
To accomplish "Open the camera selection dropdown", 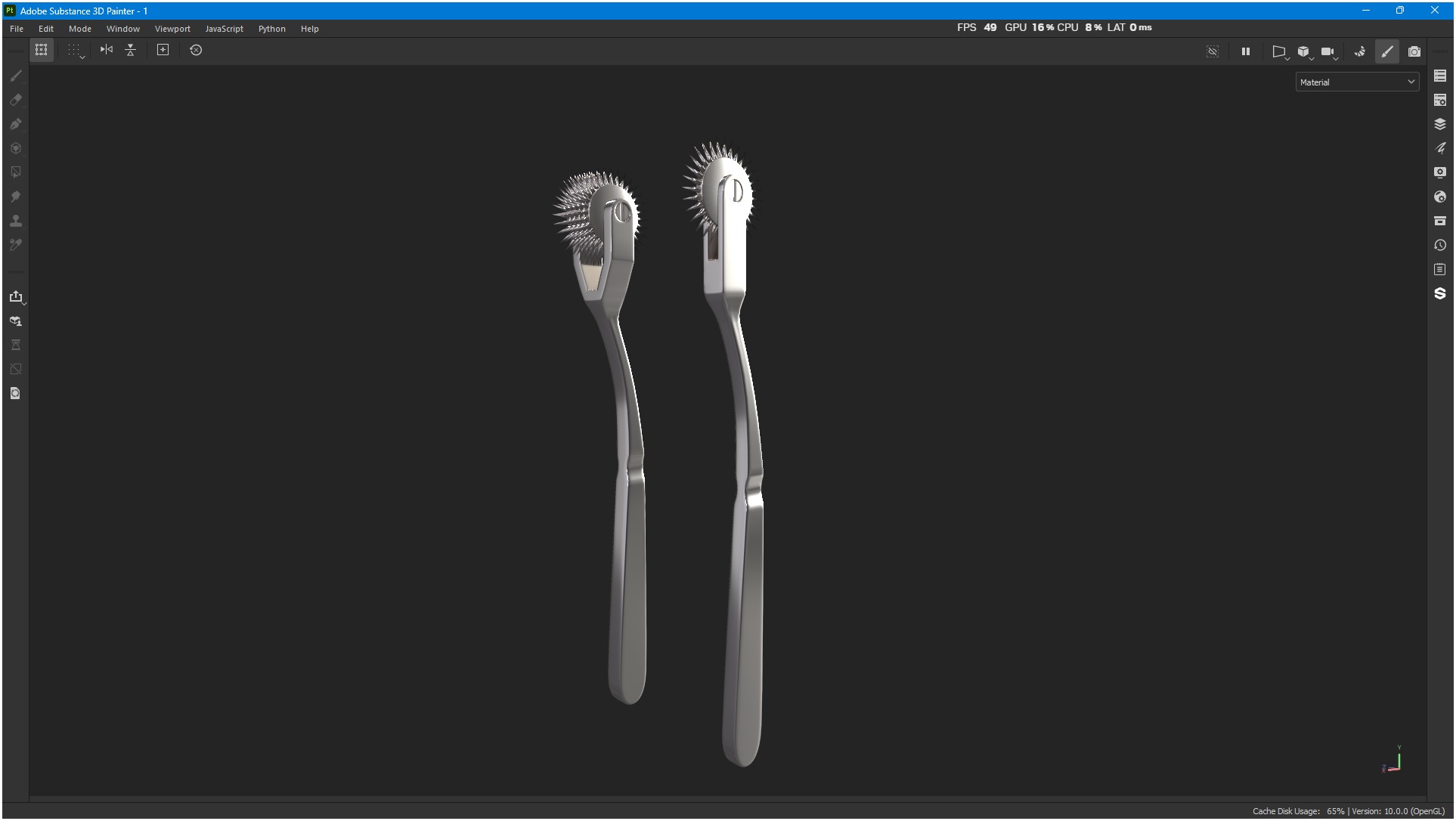I will coord(1329,51).
